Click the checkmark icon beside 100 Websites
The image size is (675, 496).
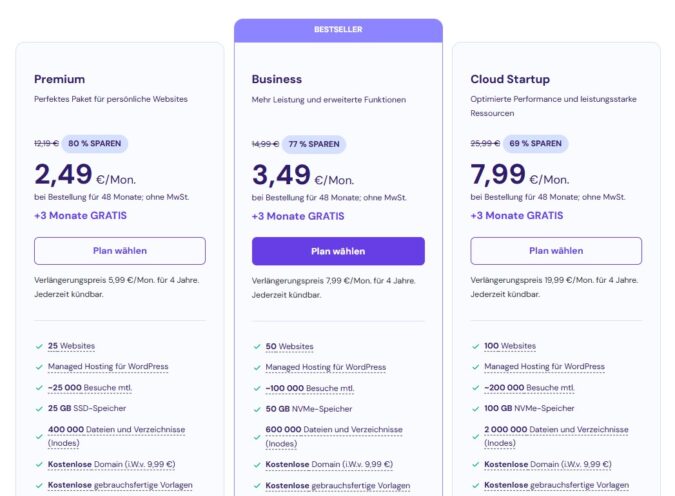475,346
